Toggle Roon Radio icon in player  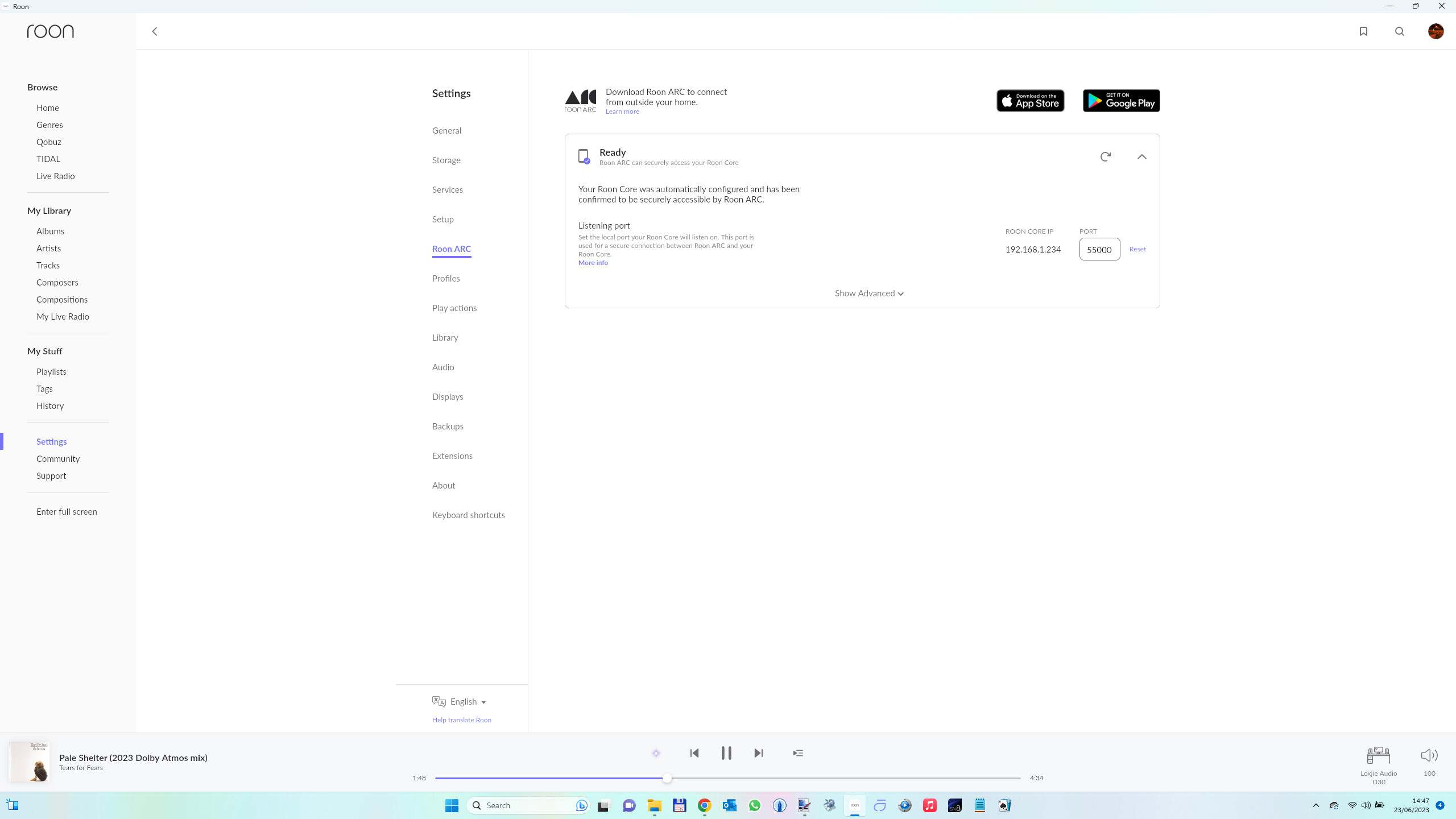click(x=656, y=753)
